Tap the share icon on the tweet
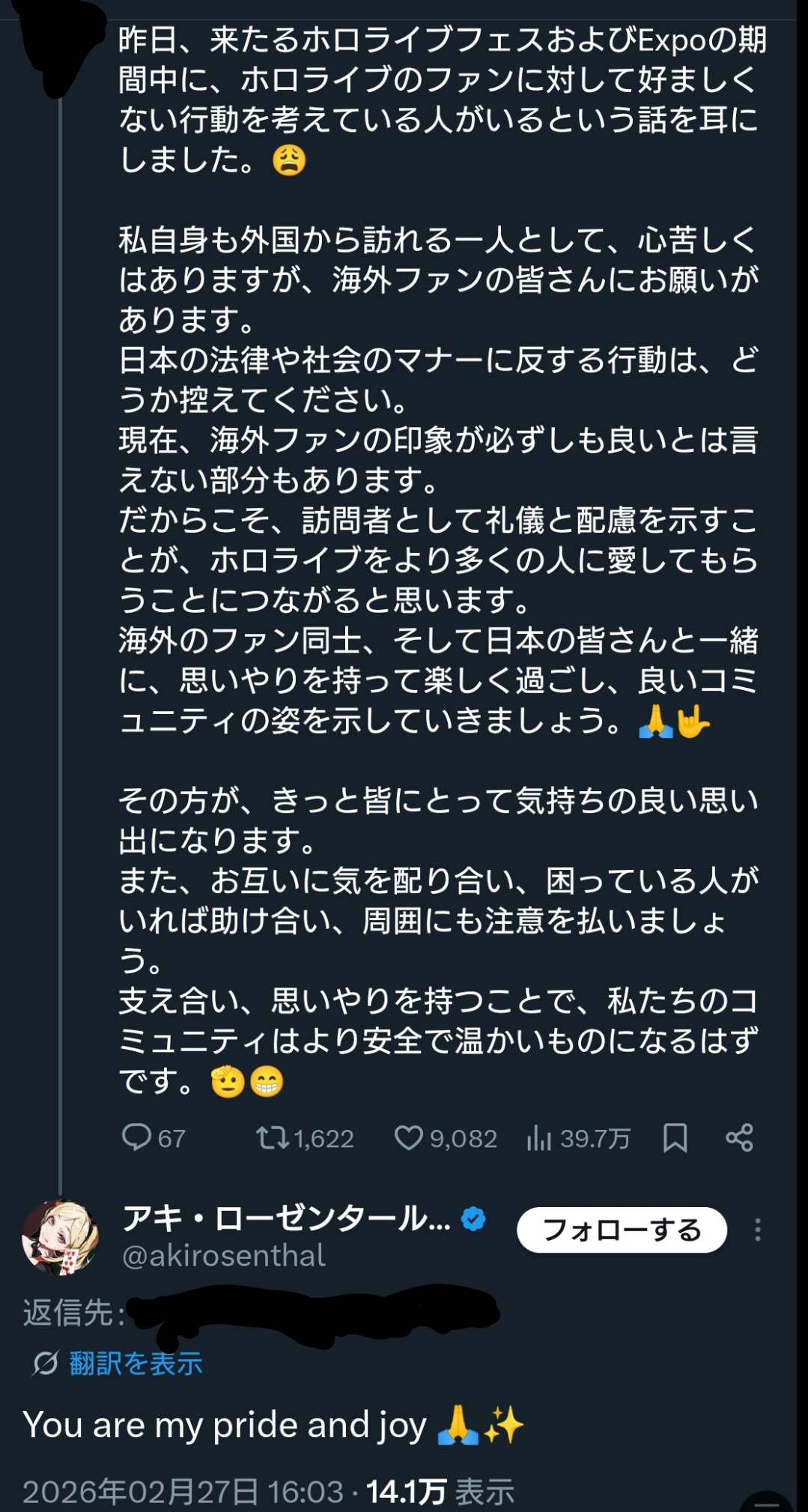This screenshot has width=808, height=1512. click(739, 1138)
